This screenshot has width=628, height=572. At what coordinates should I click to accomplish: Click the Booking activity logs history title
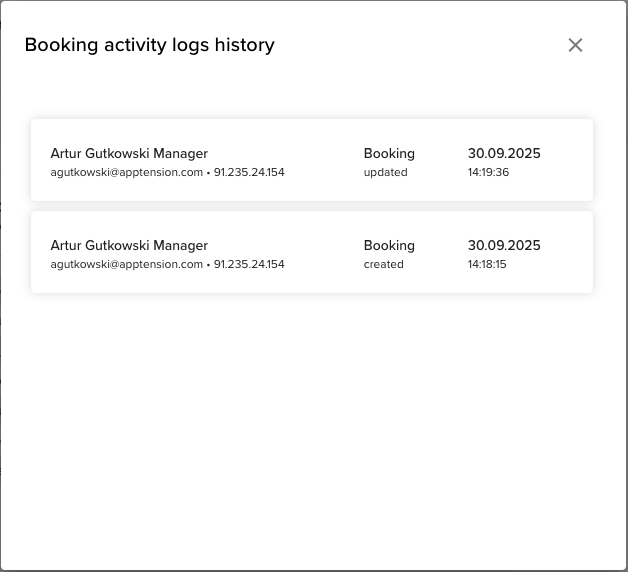pyautogui.click(x=149, y=45)
